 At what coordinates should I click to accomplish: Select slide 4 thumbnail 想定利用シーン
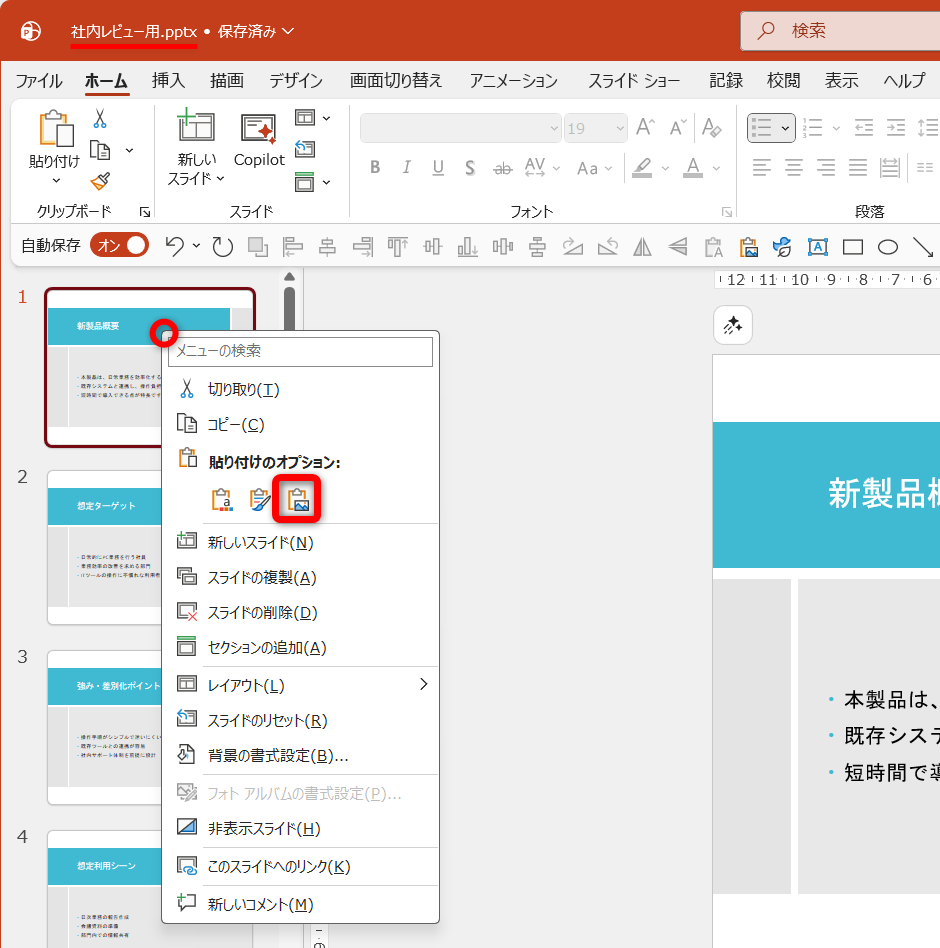105,889
